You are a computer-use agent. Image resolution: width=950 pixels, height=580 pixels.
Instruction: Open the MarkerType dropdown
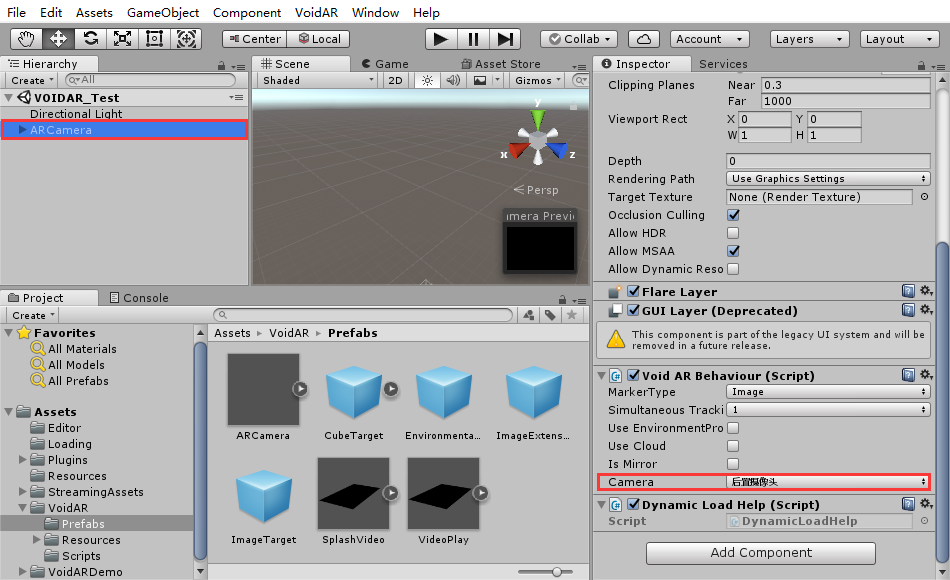[x=828, y=392]
